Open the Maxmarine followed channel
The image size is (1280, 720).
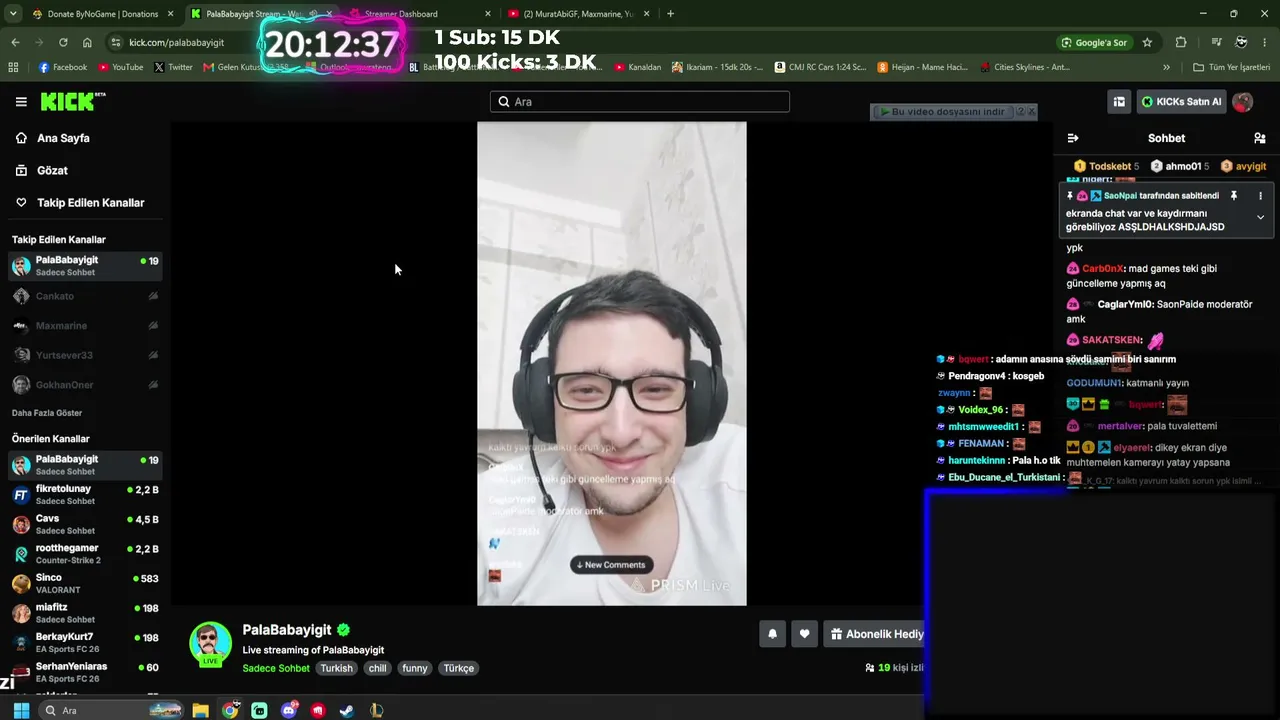pos(85,326)
